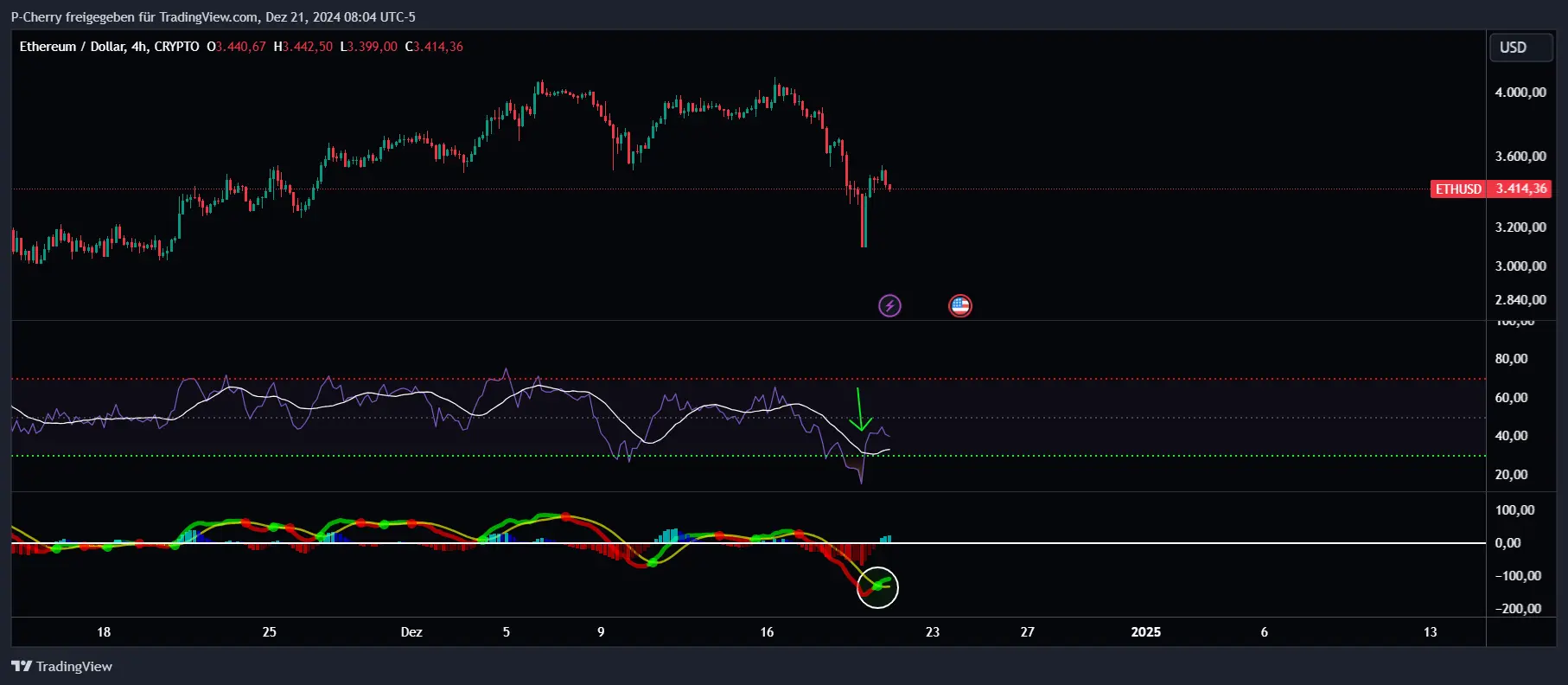Click the 3.000,00 price axis label
This screenshot has width=1568, height=685.
tap(1520, 266)
